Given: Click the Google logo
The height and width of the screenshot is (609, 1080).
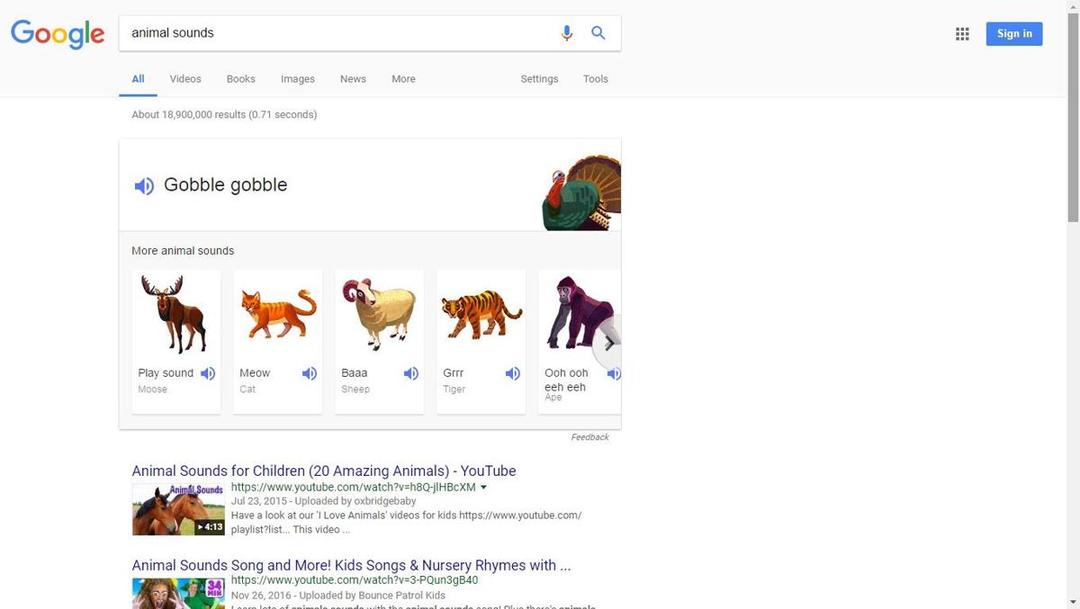Looking at the screenshot, I should click(x=58, y=34).
